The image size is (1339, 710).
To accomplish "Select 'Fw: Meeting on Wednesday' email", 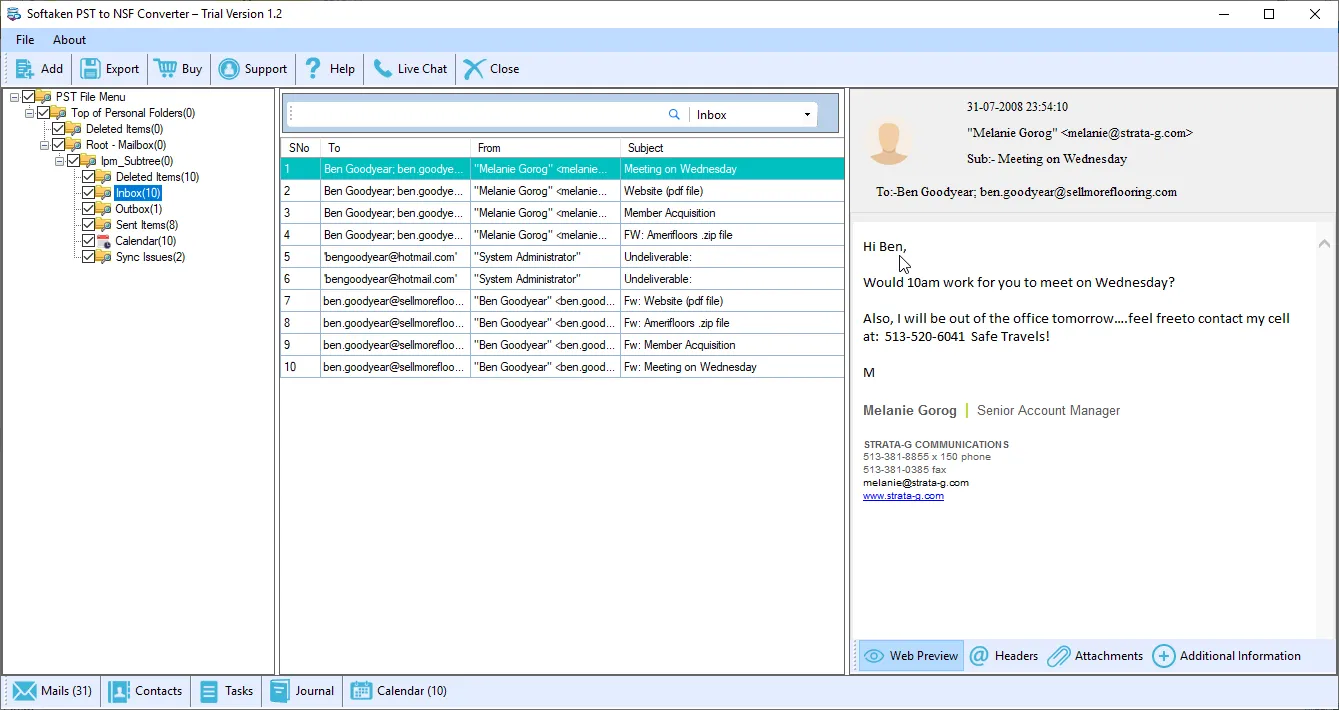I will pyautogui.click(x=562, y=367).
